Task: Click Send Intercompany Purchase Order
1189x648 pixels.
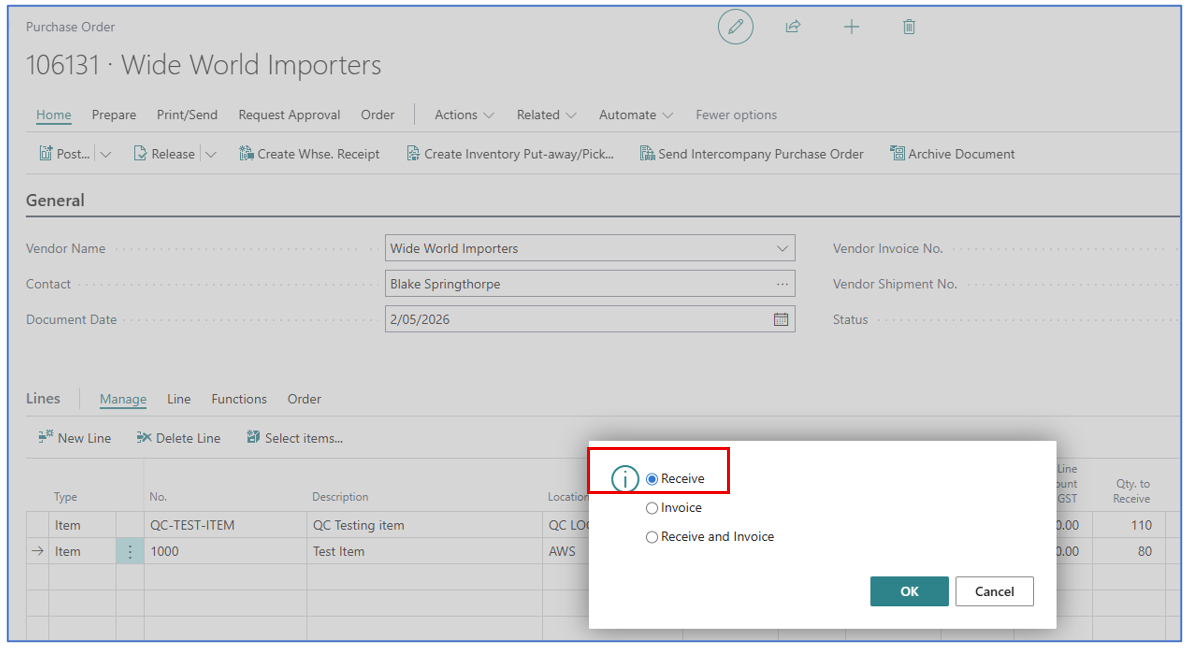Action: tap(752, 154)
